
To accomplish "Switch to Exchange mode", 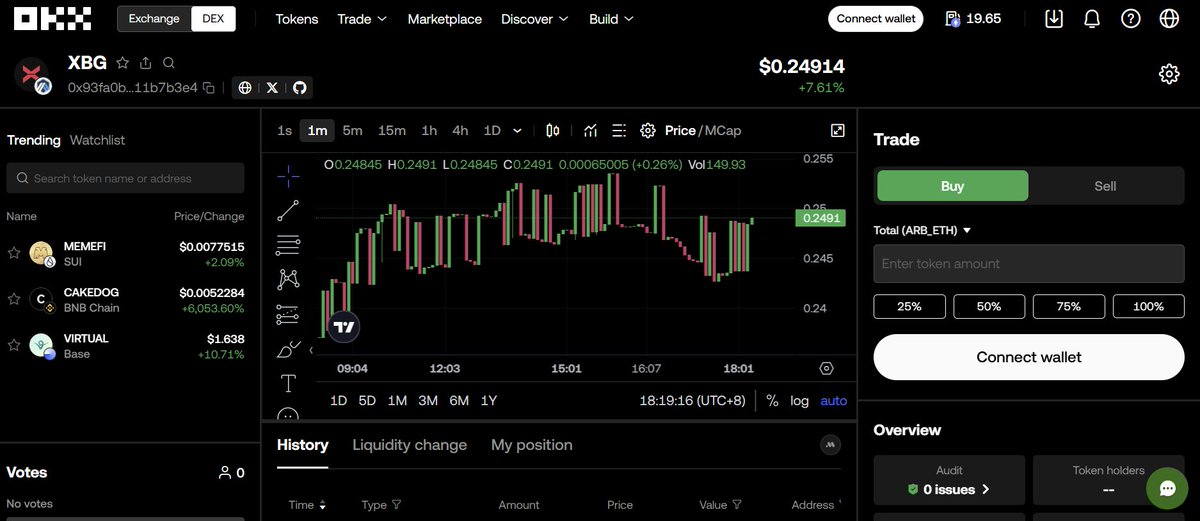I will click(154, 19).
